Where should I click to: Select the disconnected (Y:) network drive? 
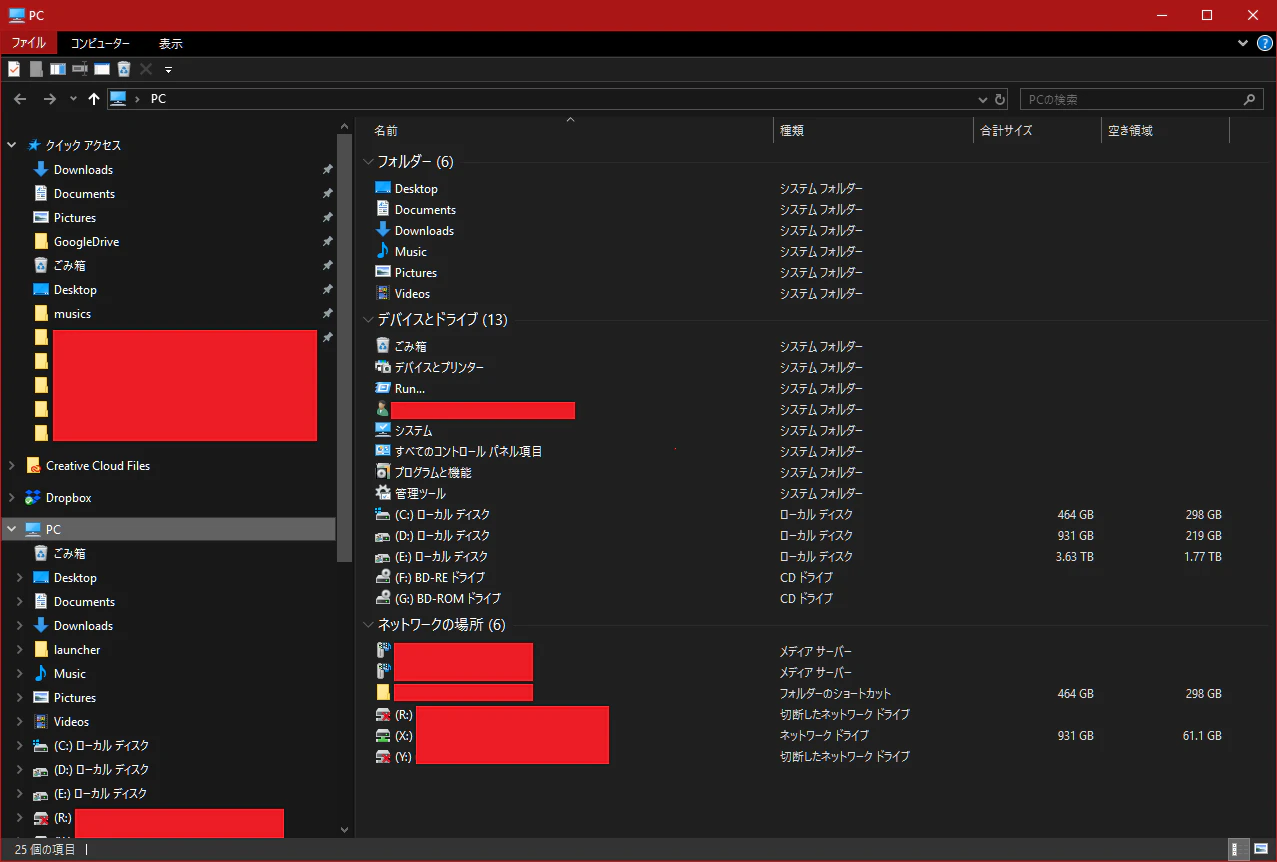pos(394,757)
